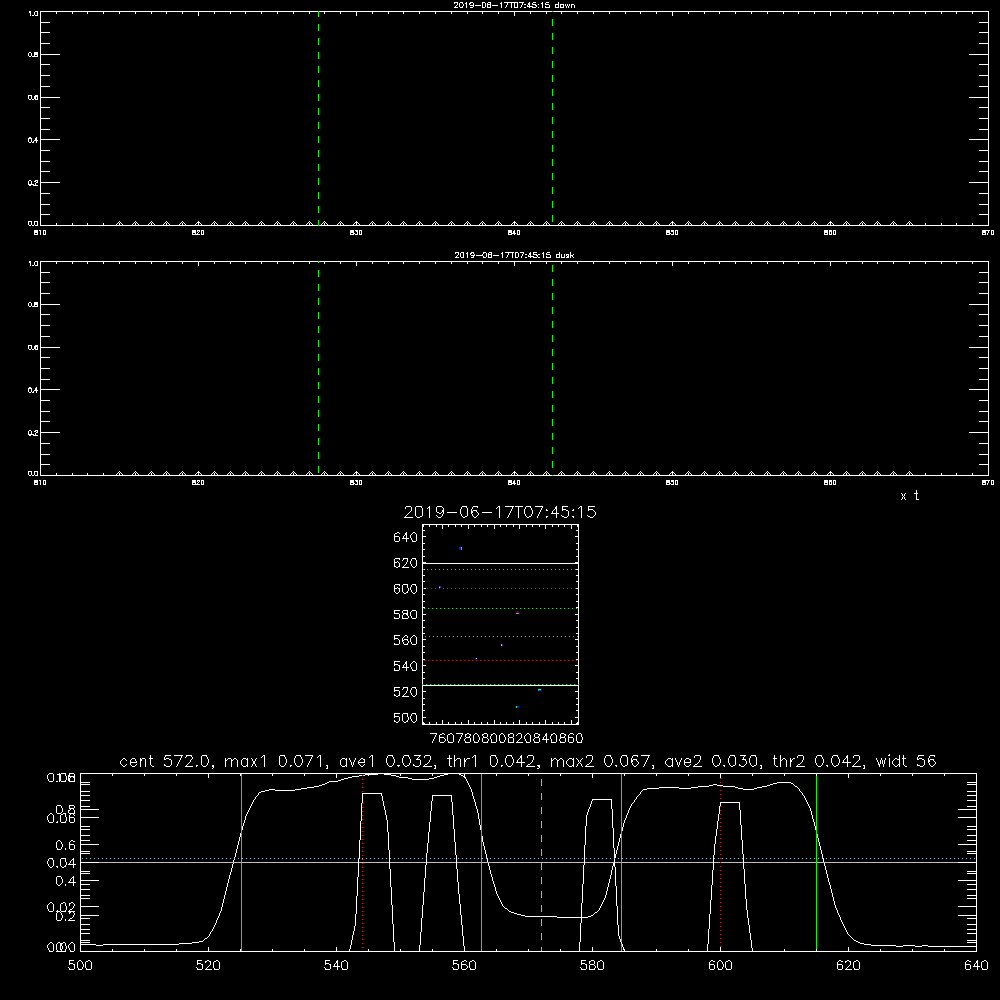Click the red dotted marker near 544

pos(362,863)
